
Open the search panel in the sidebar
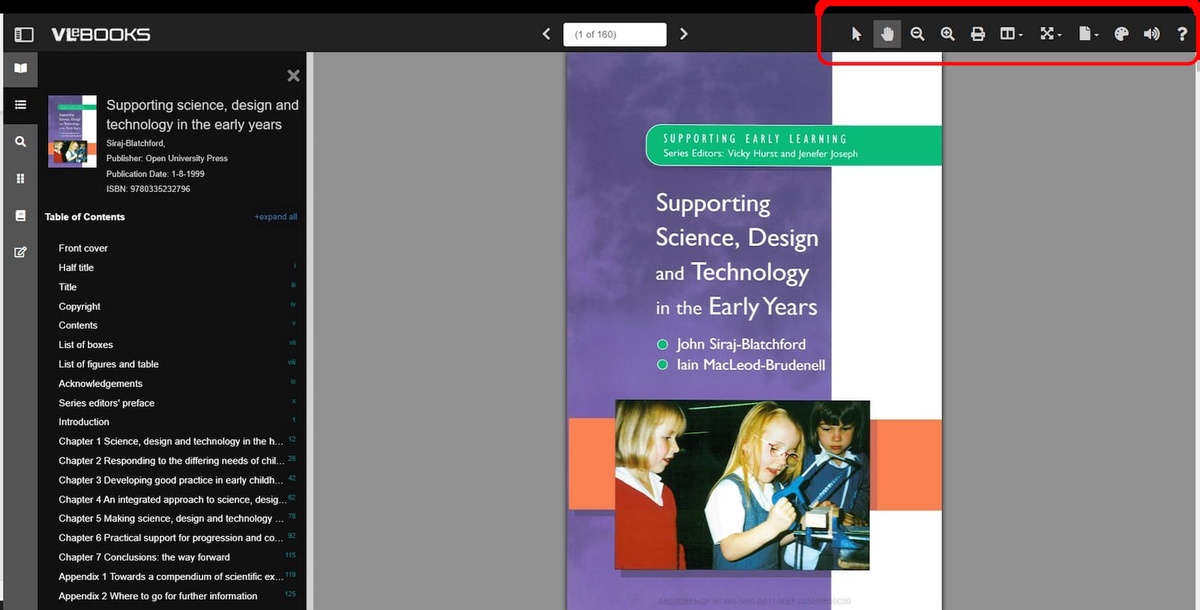point(20,141)
